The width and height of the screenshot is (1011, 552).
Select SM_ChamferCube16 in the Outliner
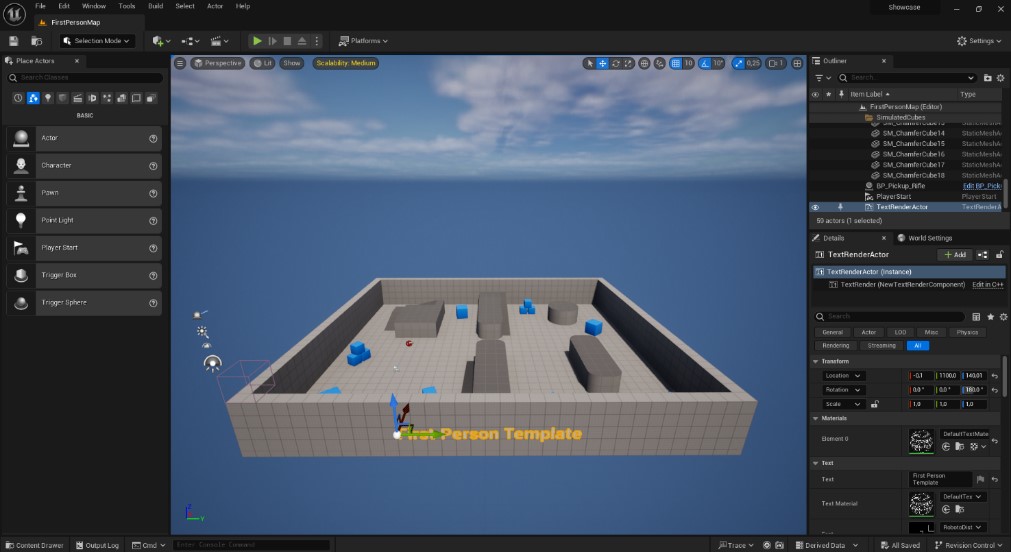[x=913, y=154]
